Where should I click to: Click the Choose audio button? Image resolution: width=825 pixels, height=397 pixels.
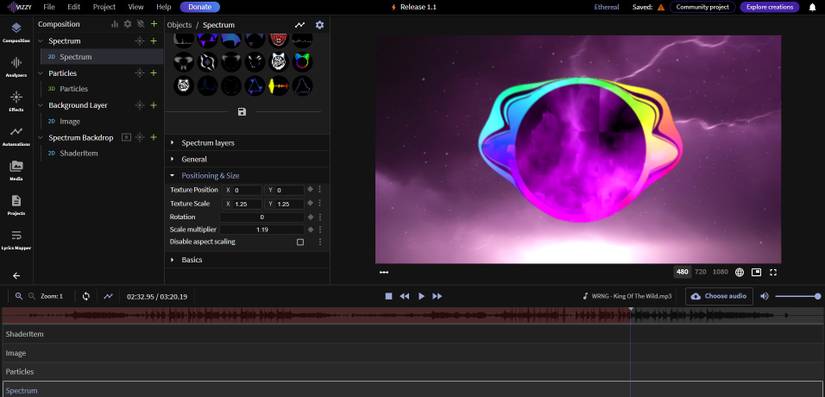point(719,296)
